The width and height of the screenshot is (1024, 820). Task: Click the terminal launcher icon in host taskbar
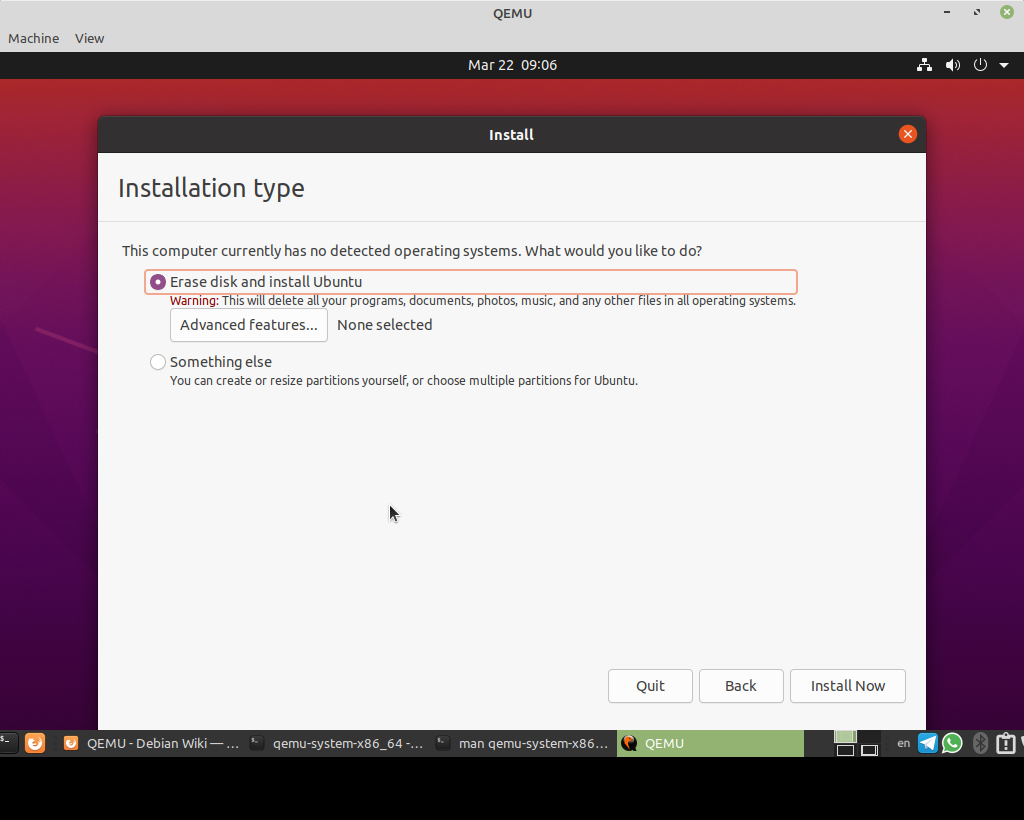click(x=8, y=743)
